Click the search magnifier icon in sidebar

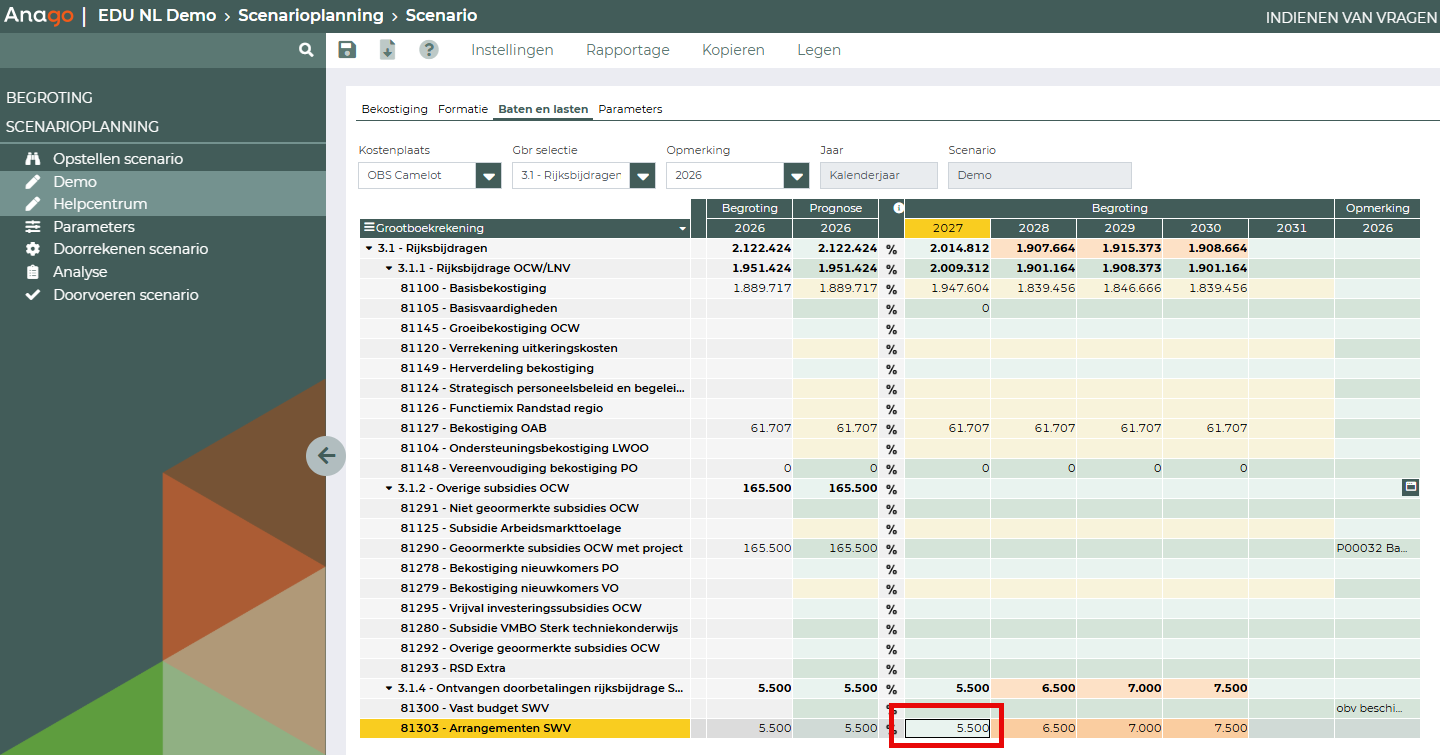point(306,50)
